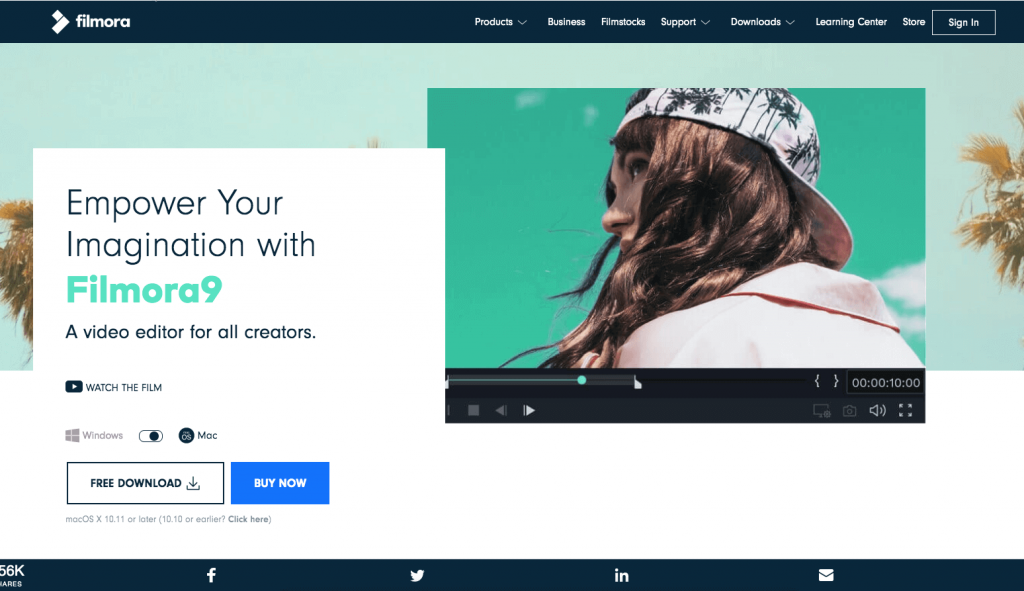Viewport: 1024px width, 591px height.
Task: Choose the macOS icon
Action: tap(186, 436)
